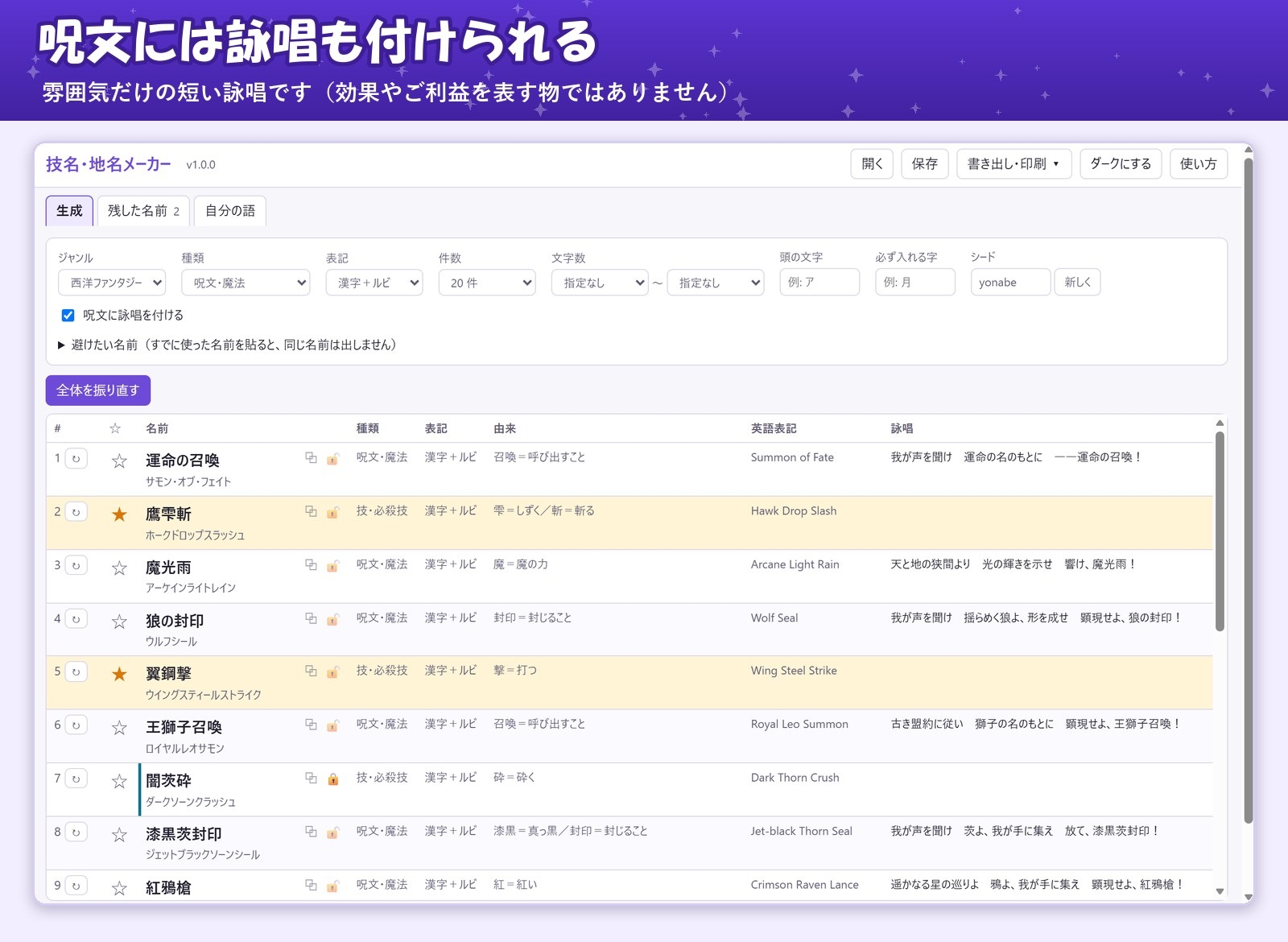Open the 種類 dropdown showing 呪文・魔法
This screenshot has height=942, width=1288.
pos(246,283)
